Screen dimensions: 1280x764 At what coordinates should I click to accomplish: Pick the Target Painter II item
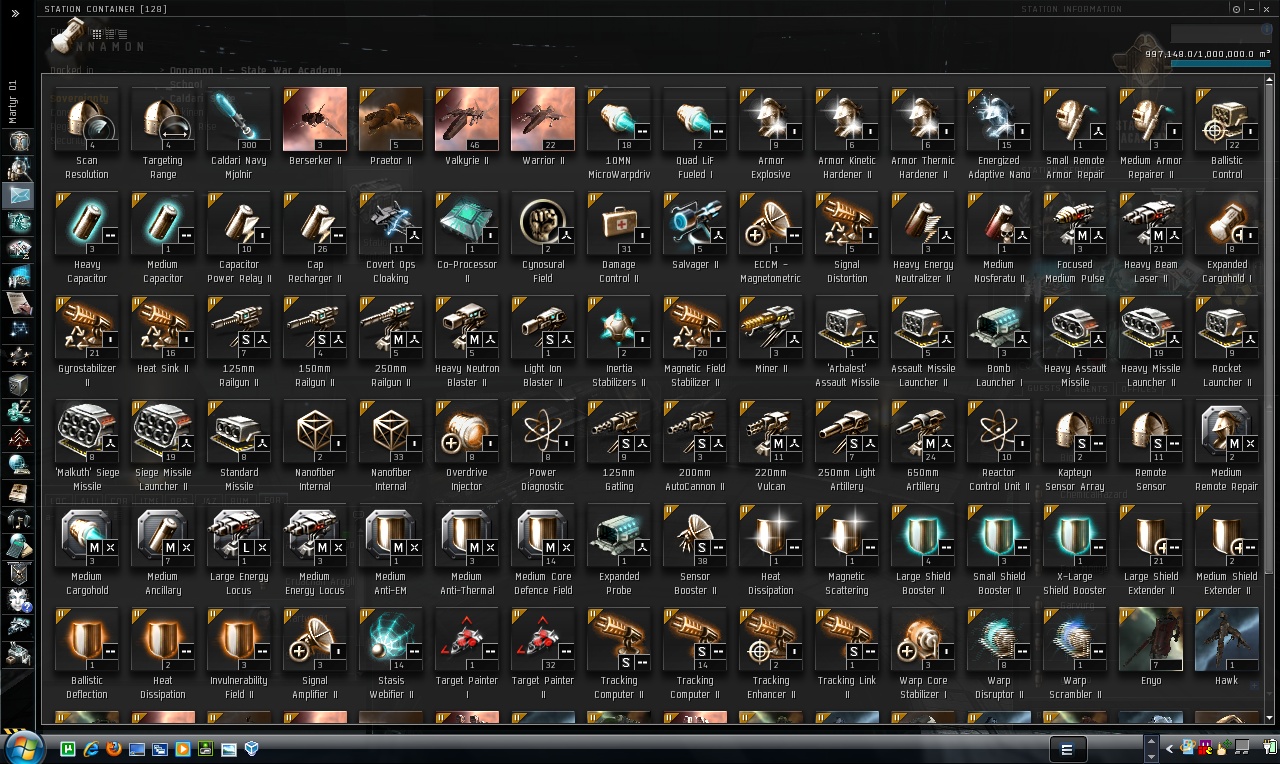tap(543, 639)
